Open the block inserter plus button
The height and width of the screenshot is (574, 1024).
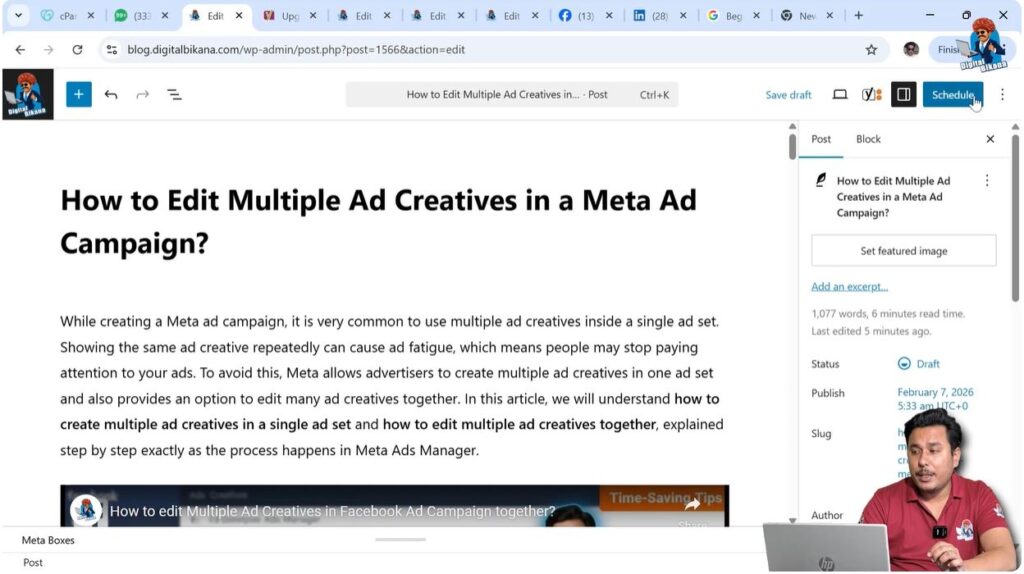(x=78, y=94)
